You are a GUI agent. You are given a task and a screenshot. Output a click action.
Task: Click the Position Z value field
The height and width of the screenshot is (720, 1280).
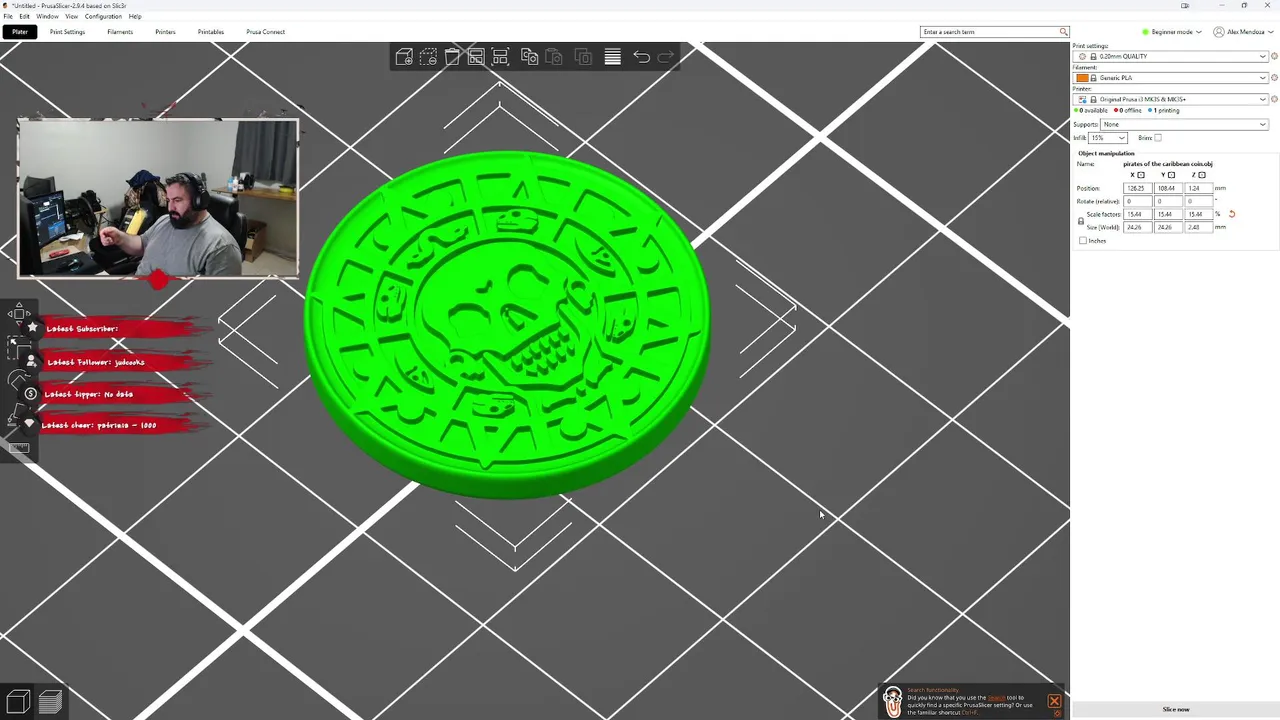1198,188
